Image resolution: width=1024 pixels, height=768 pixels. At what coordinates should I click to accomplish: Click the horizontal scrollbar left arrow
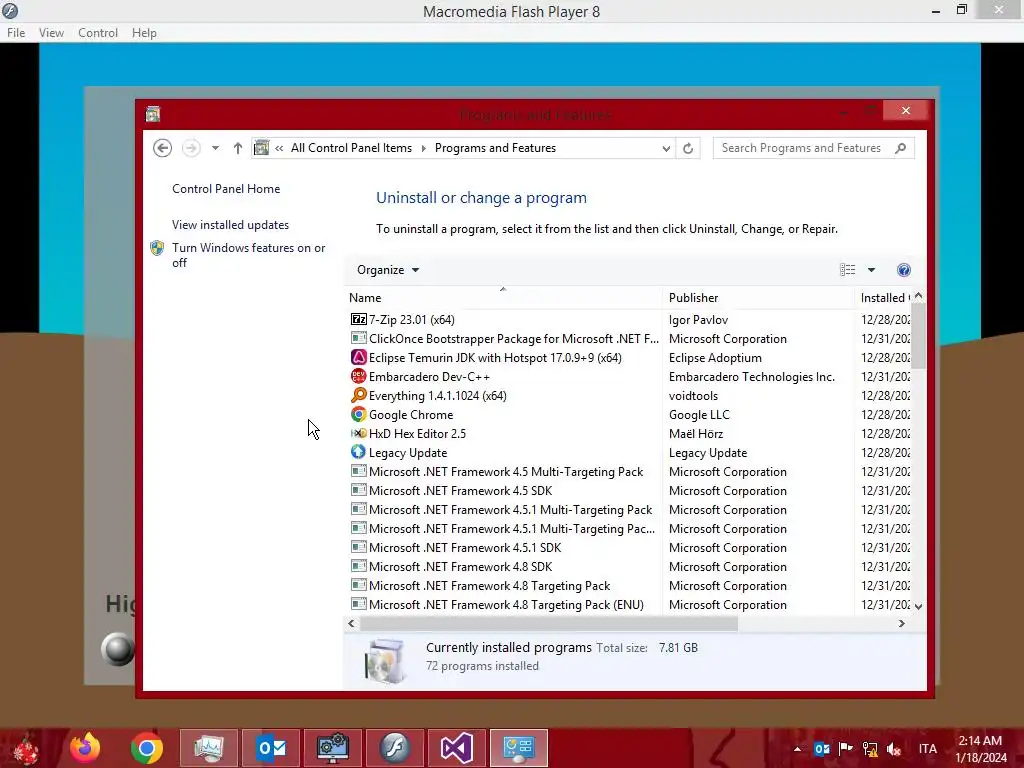pos(351,624)
